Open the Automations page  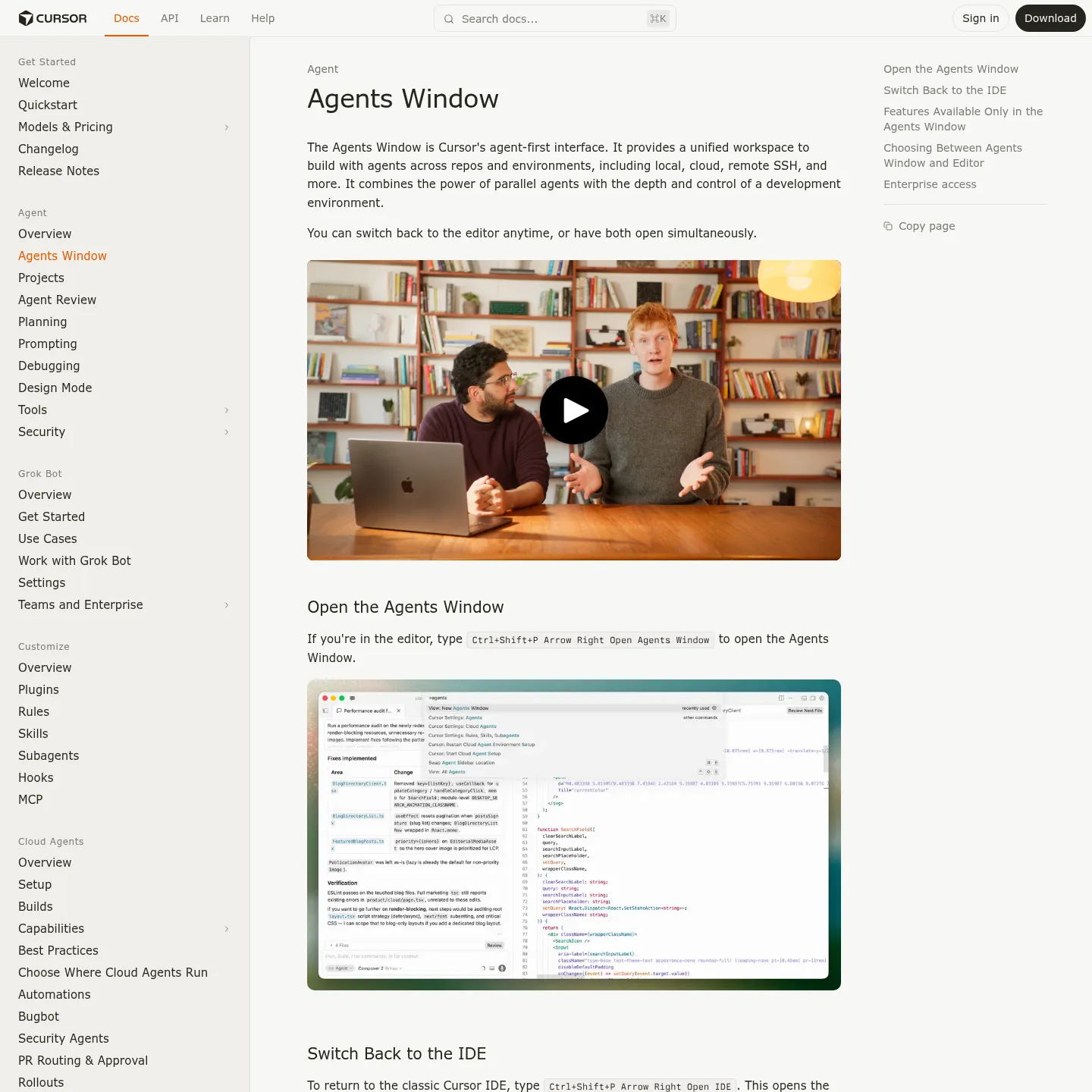pyautogui.click(x=55, y=995)
